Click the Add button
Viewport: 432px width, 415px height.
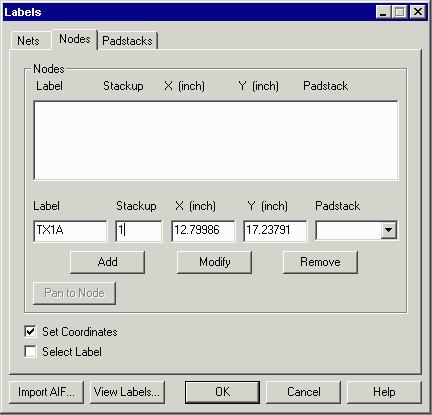click(107, 262)
